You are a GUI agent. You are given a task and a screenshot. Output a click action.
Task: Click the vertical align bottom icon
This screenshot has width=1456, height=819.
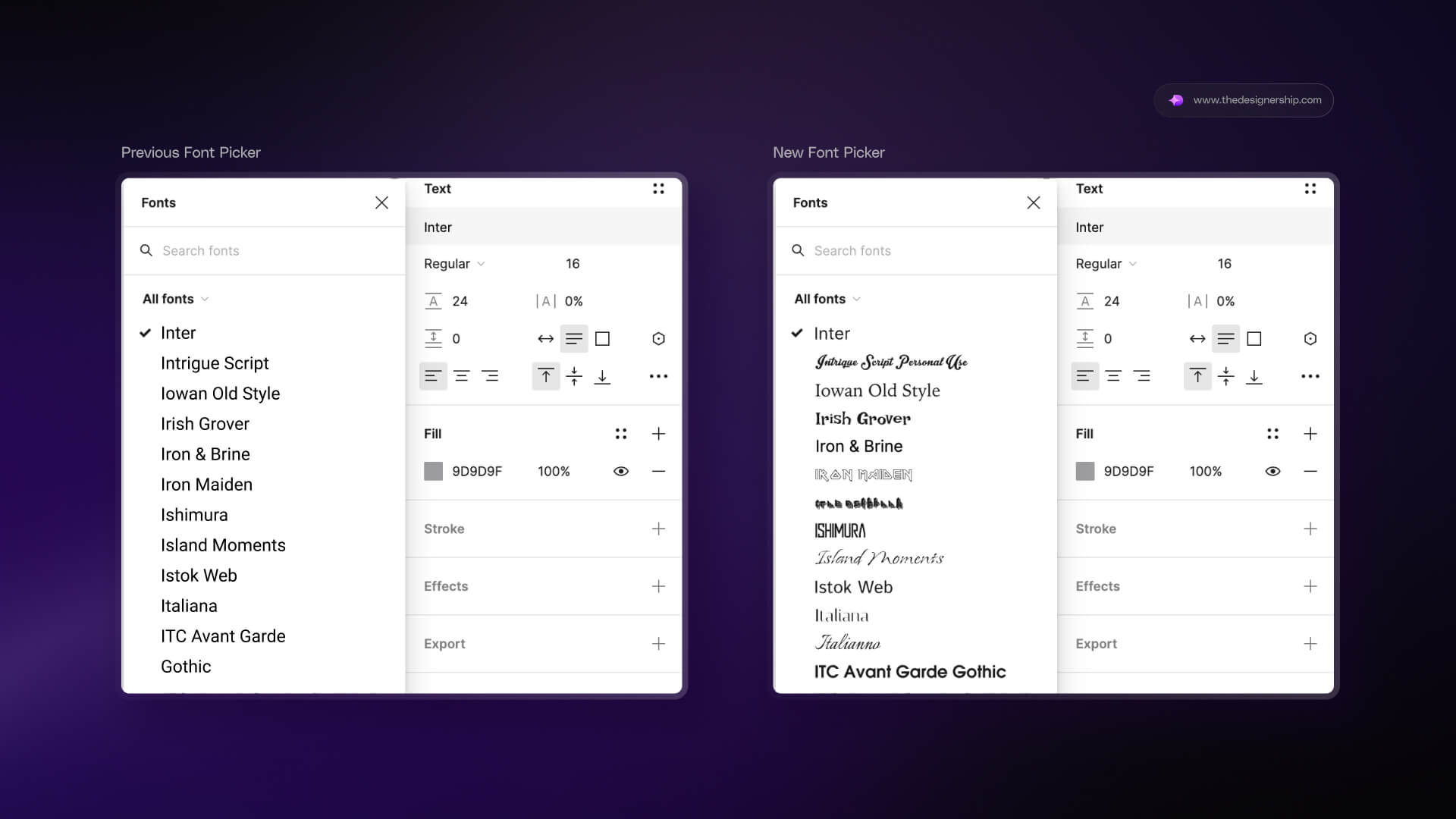pyautogui.click(x=602, y=376)
